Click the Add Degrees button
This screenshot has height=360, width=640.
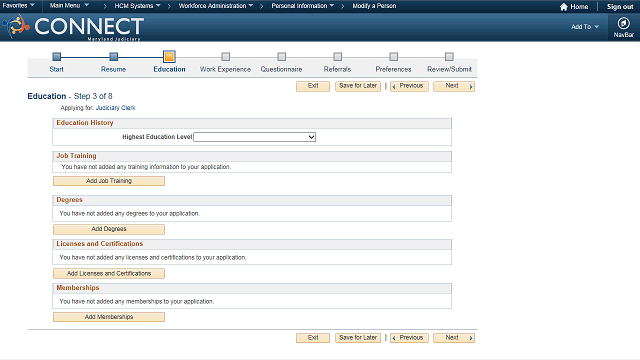point(109,229)
